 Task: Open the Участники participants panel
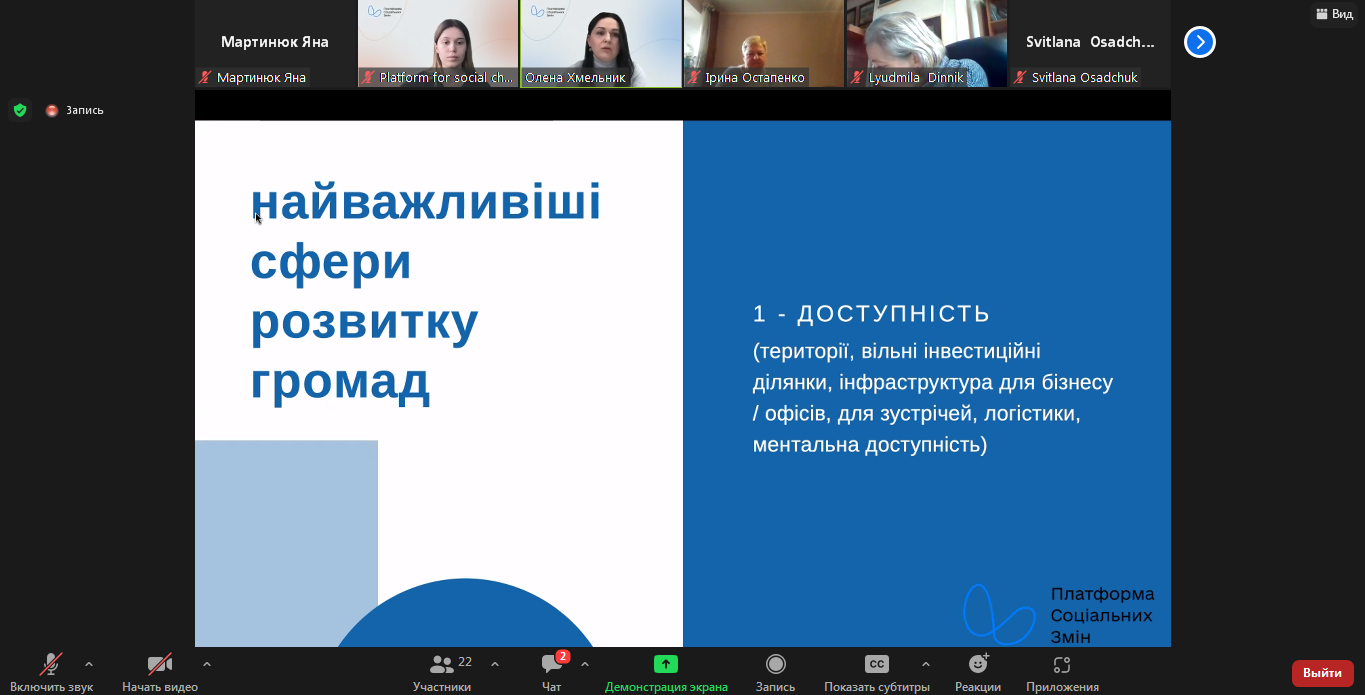click(x=442, y=665)
